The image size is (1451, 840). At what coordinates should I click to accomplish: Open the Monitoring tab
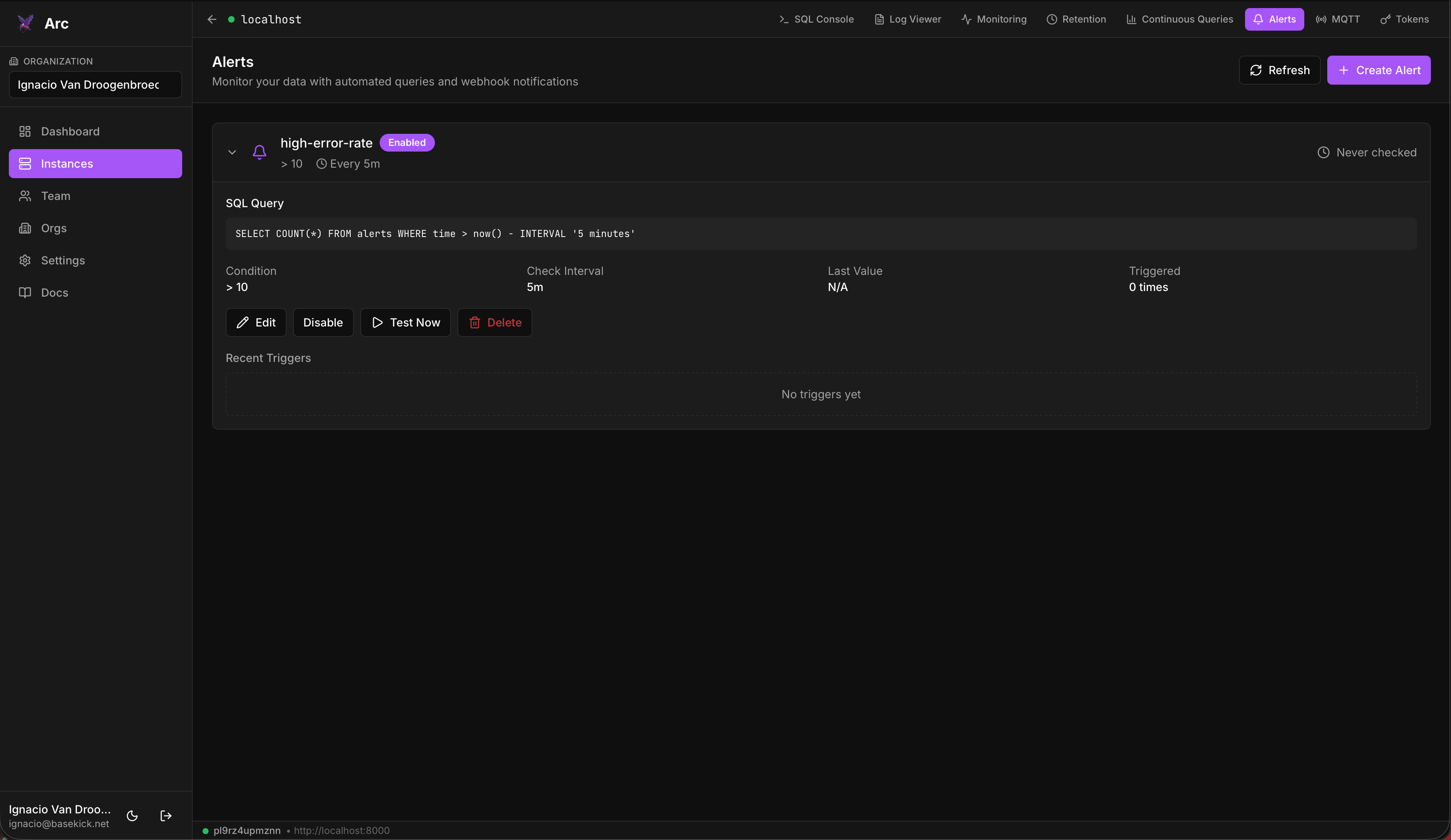pos(994,19)
